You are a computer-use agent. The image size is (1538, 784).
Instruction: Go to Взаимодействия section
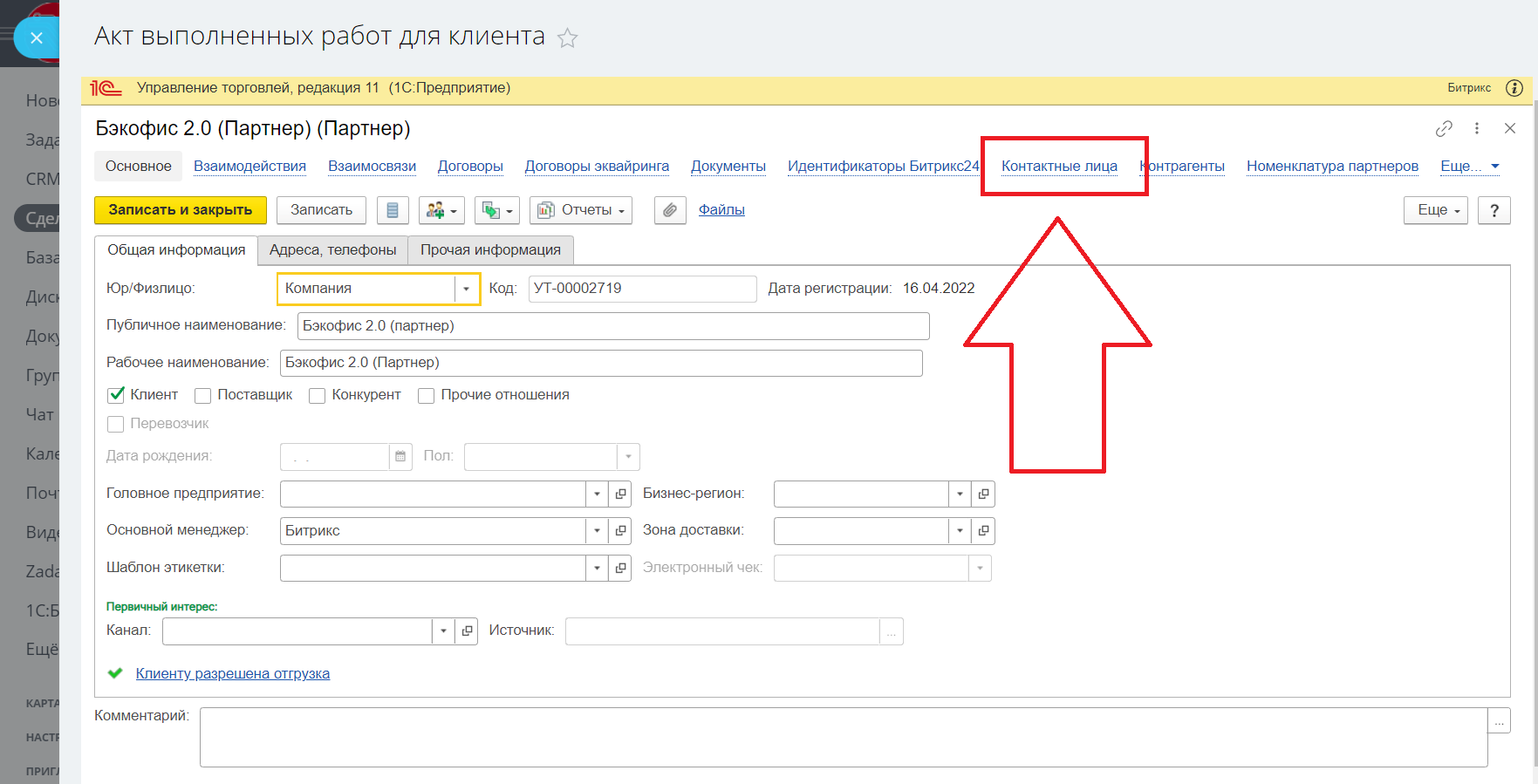pos(249,166)
